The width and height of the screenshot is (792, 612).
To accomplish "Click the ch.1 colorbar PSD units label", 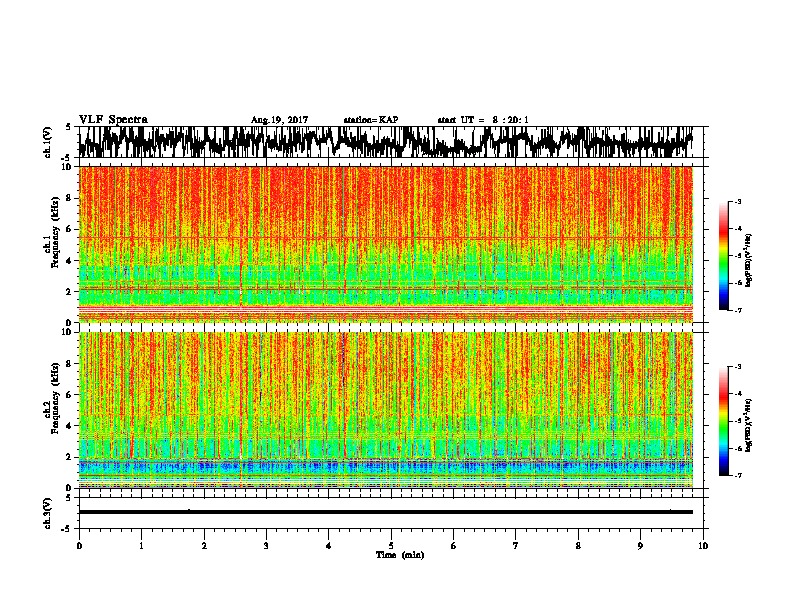I will (749, 260).
